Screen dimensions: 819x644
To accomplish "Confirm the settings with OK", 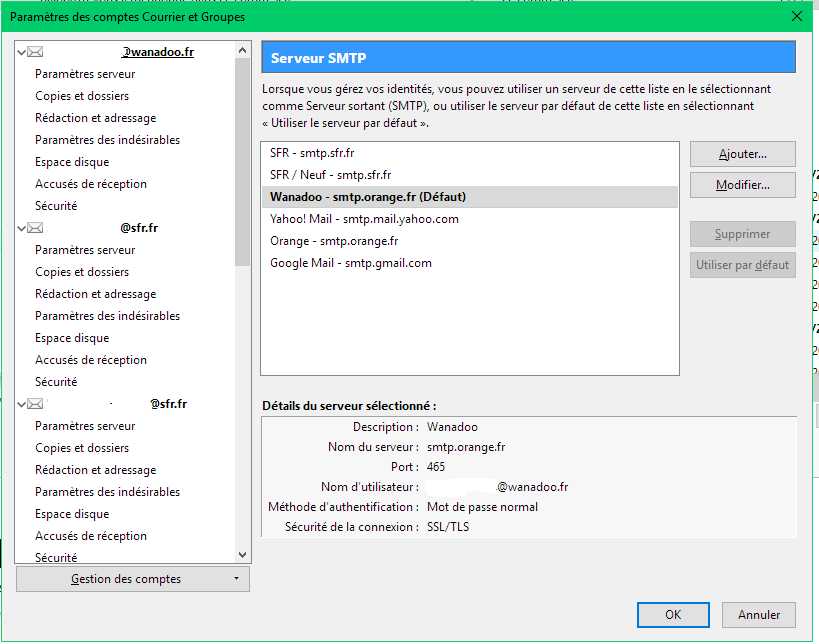I will 673,615.
